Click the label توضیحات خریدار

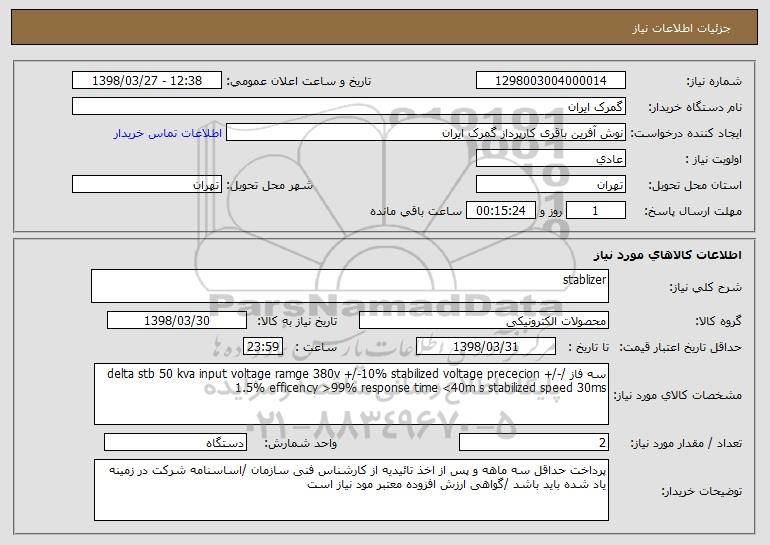point(702,491)
